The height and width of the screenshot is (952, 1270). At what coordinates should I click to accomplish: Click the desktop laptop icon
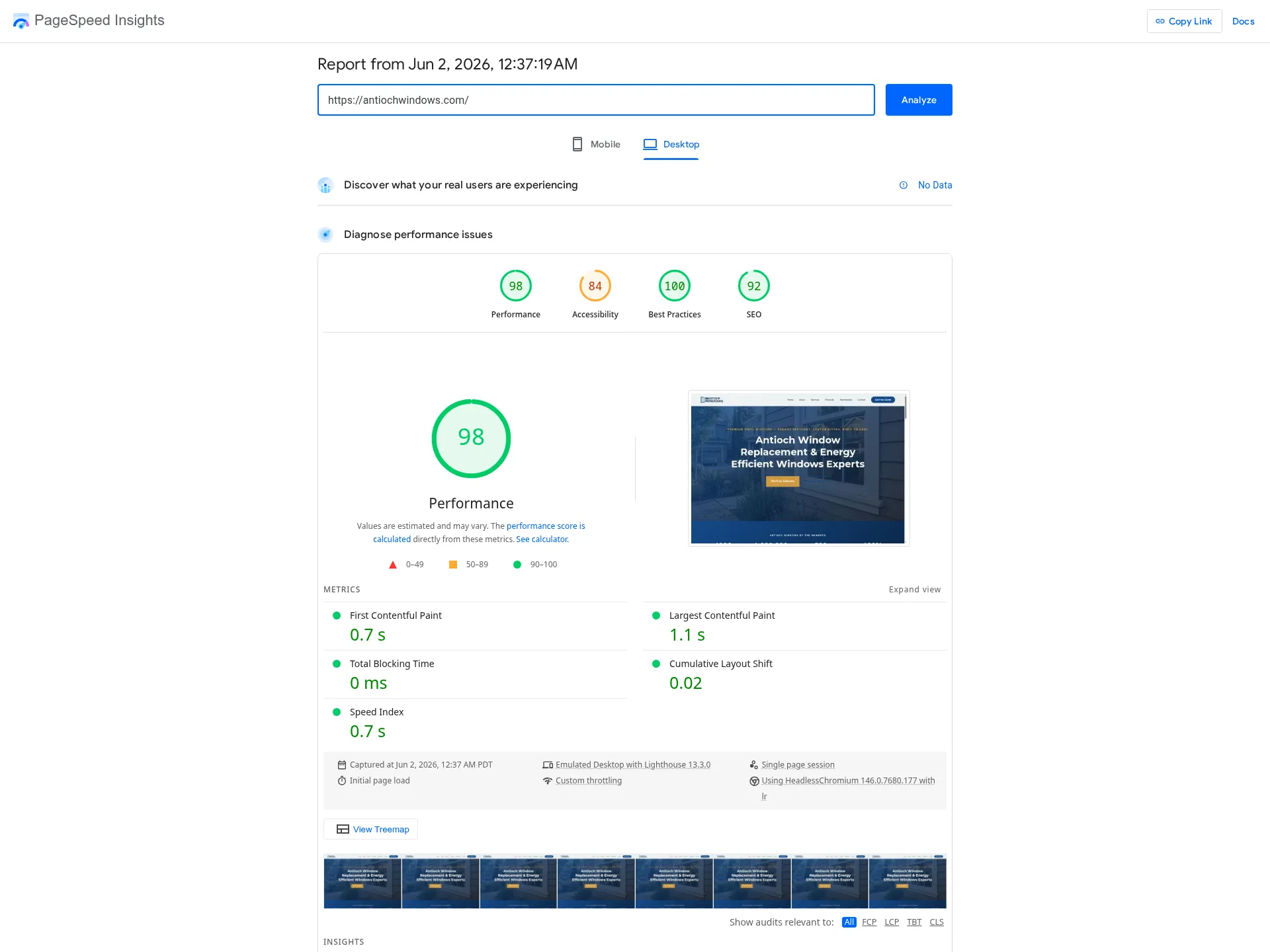[650, 144]
